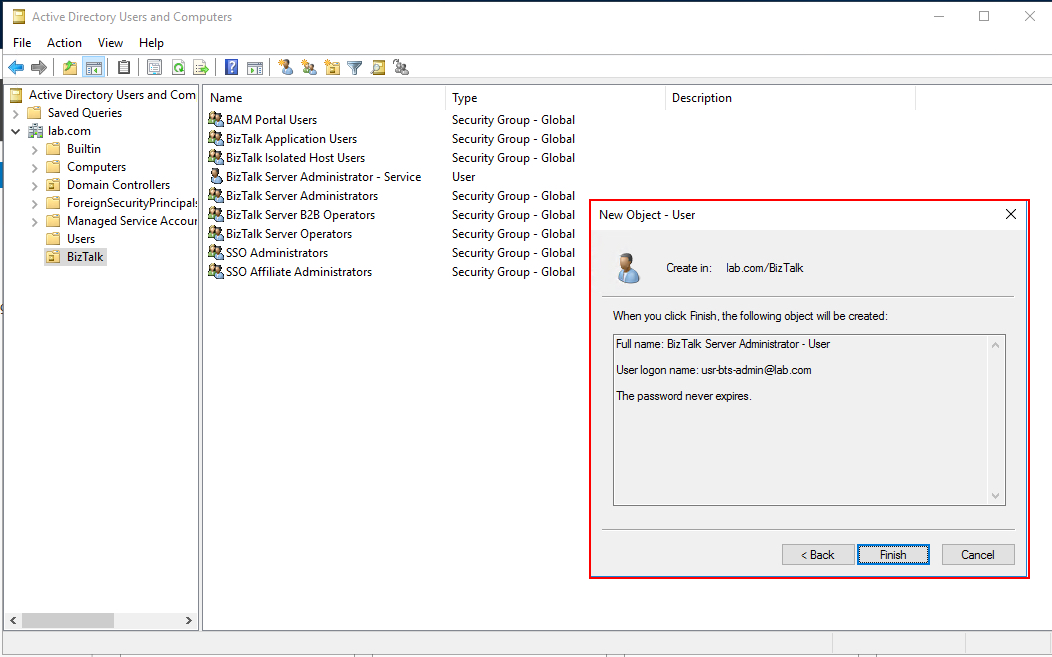
Task: Click the summary box scroll down arrow
Action: pos(996,496)
